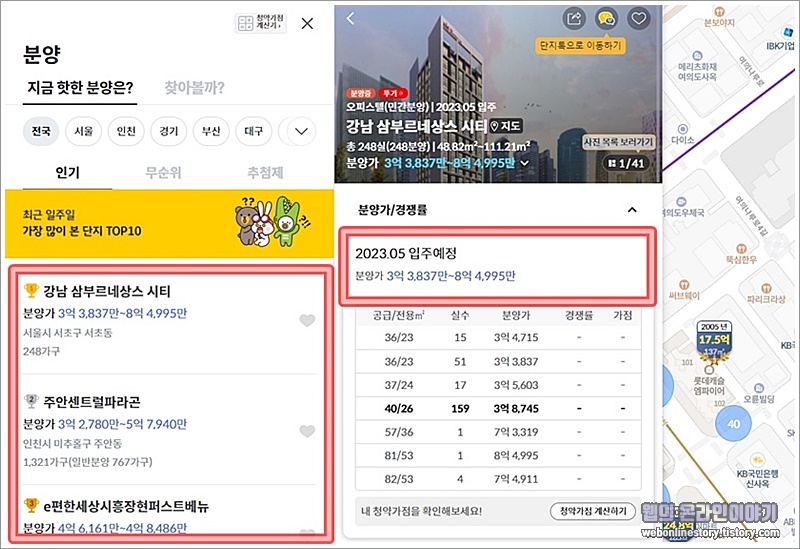
Task: Click the 뚝심한우 restaurant pin
Action: point(741,254)
